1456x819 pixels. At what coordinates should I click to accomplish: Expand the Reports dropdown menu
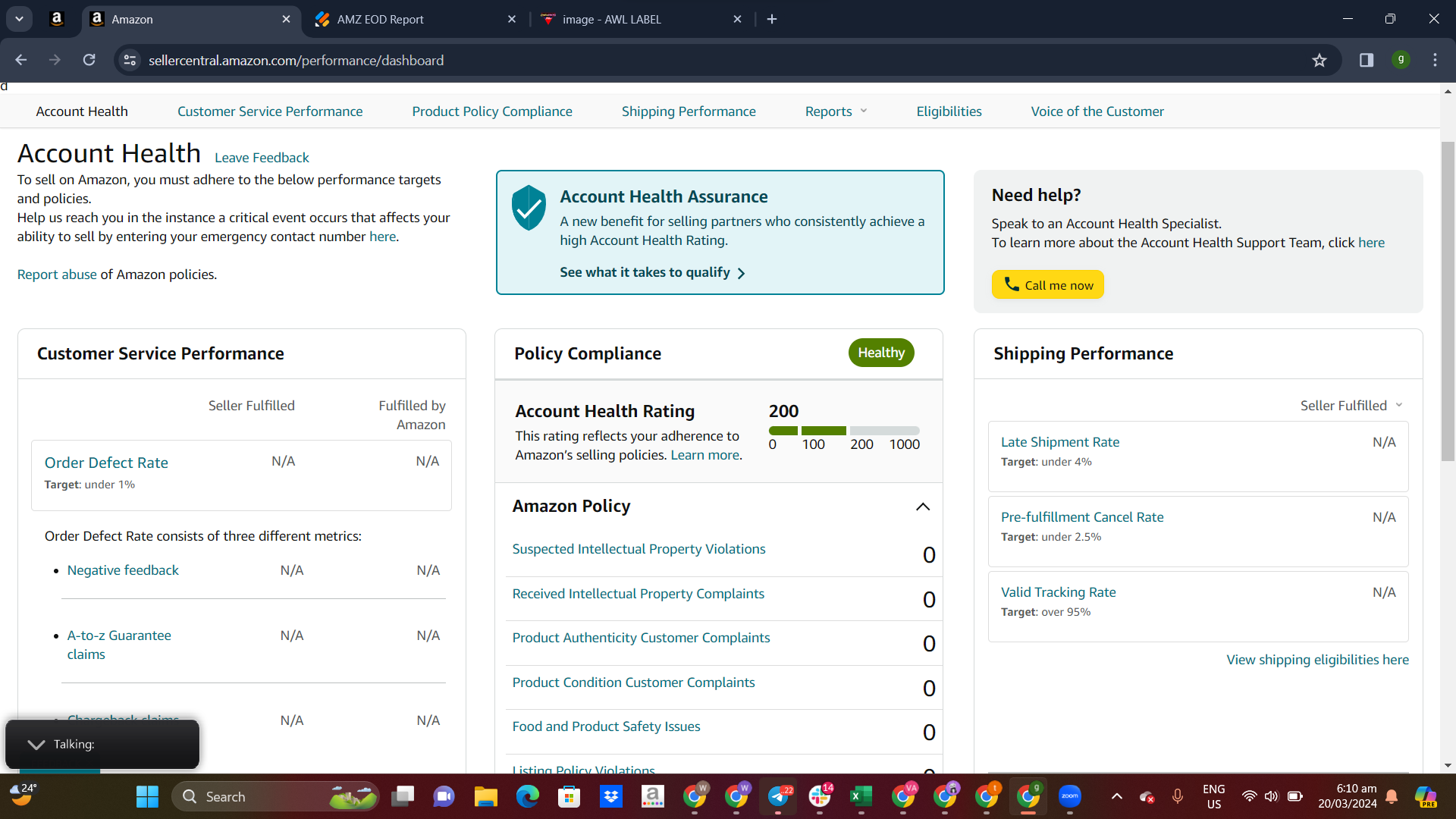(x=836, y=111)
